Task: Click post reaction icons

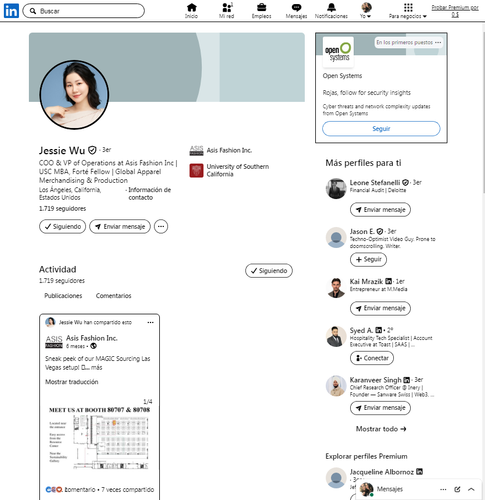Action: (x=54, y=489)
